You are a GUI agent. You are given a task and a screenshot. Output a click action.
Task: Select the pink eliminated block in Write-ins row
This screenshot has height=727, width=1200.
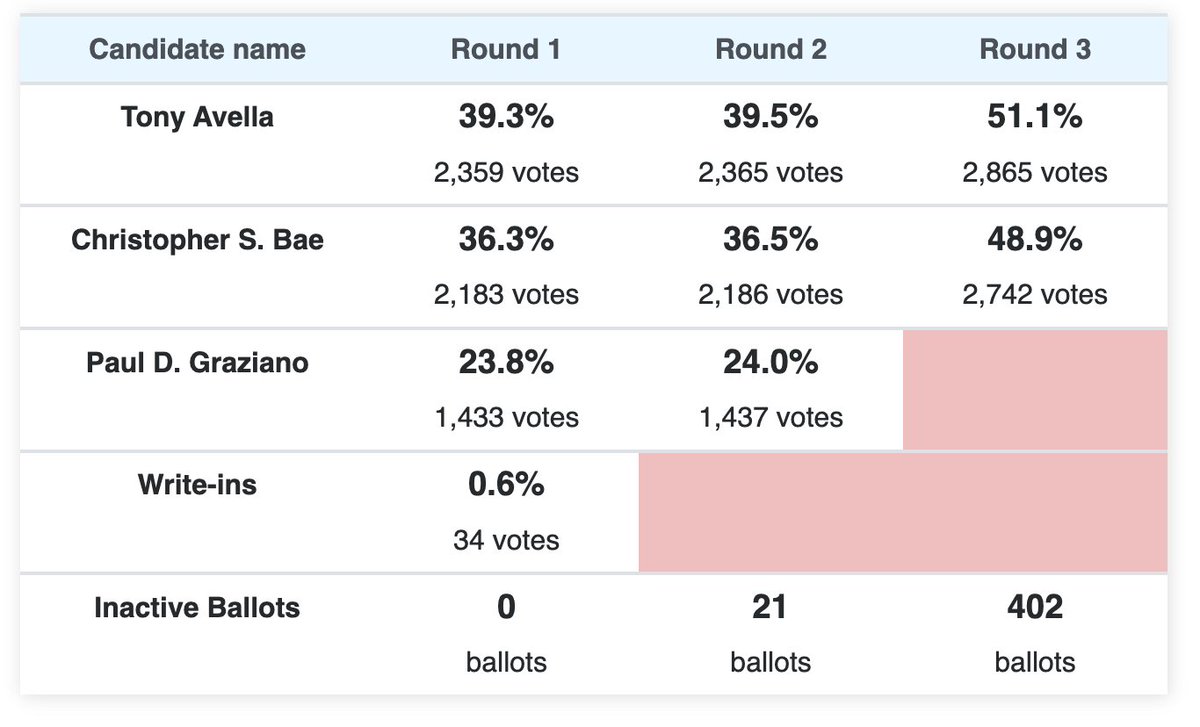pyautogui.click(x=902, y=512)
